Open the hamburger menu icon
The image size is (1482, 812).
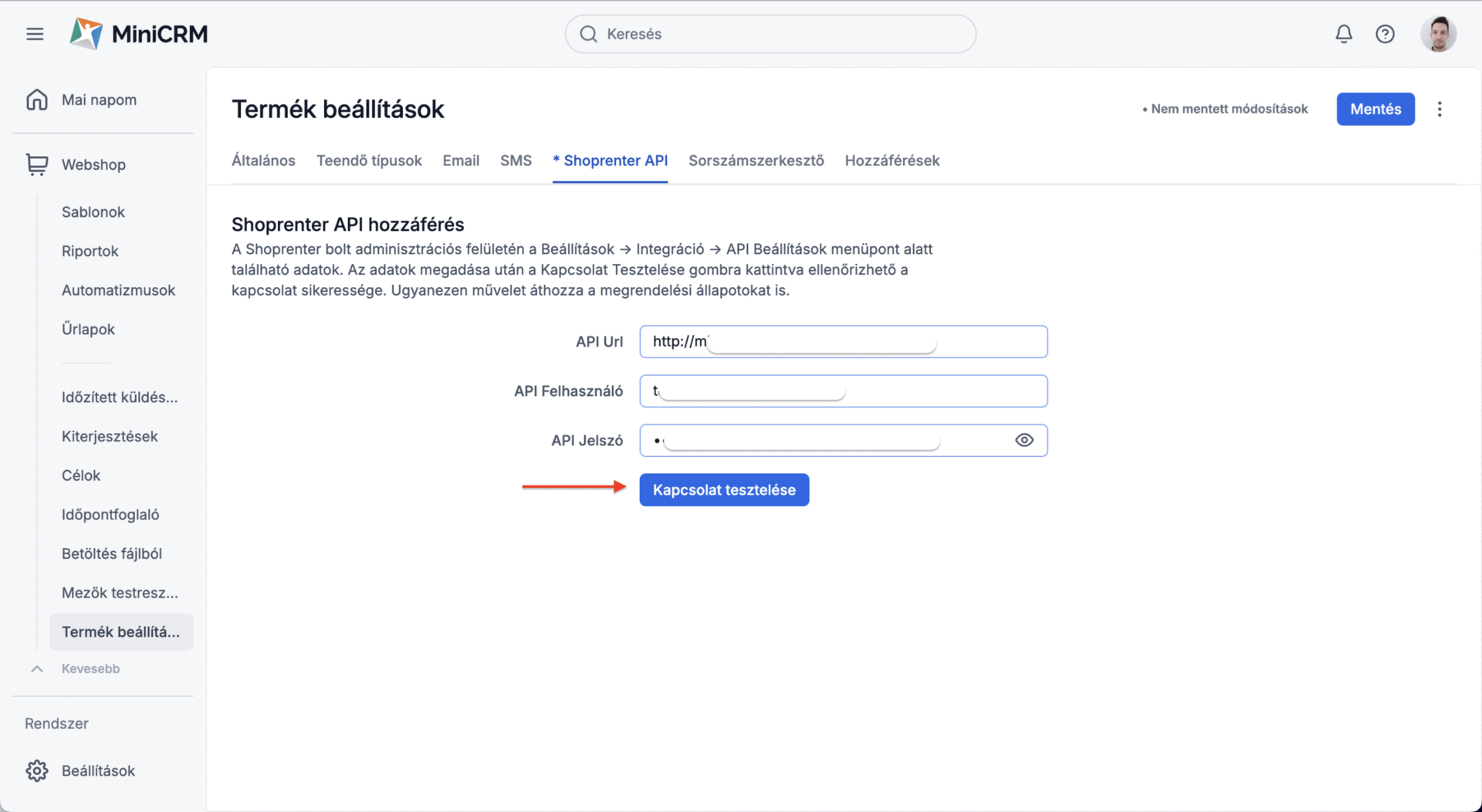pyautogui.click(x=35, y=34)
